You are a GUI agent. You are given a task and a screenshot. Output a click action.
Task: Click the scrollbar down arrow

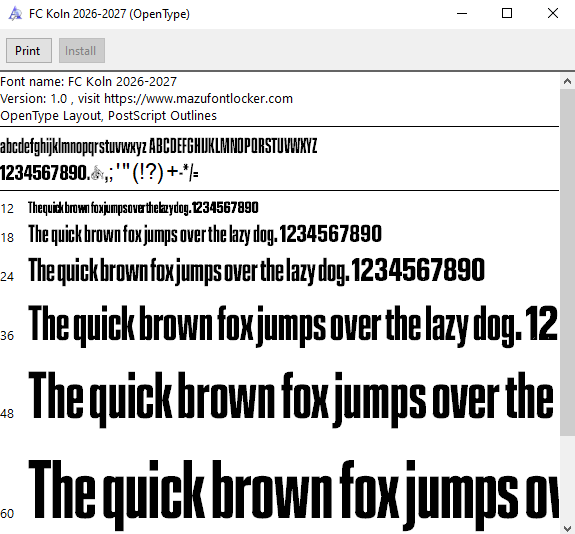pyautogui.click(x=567, y=527)
